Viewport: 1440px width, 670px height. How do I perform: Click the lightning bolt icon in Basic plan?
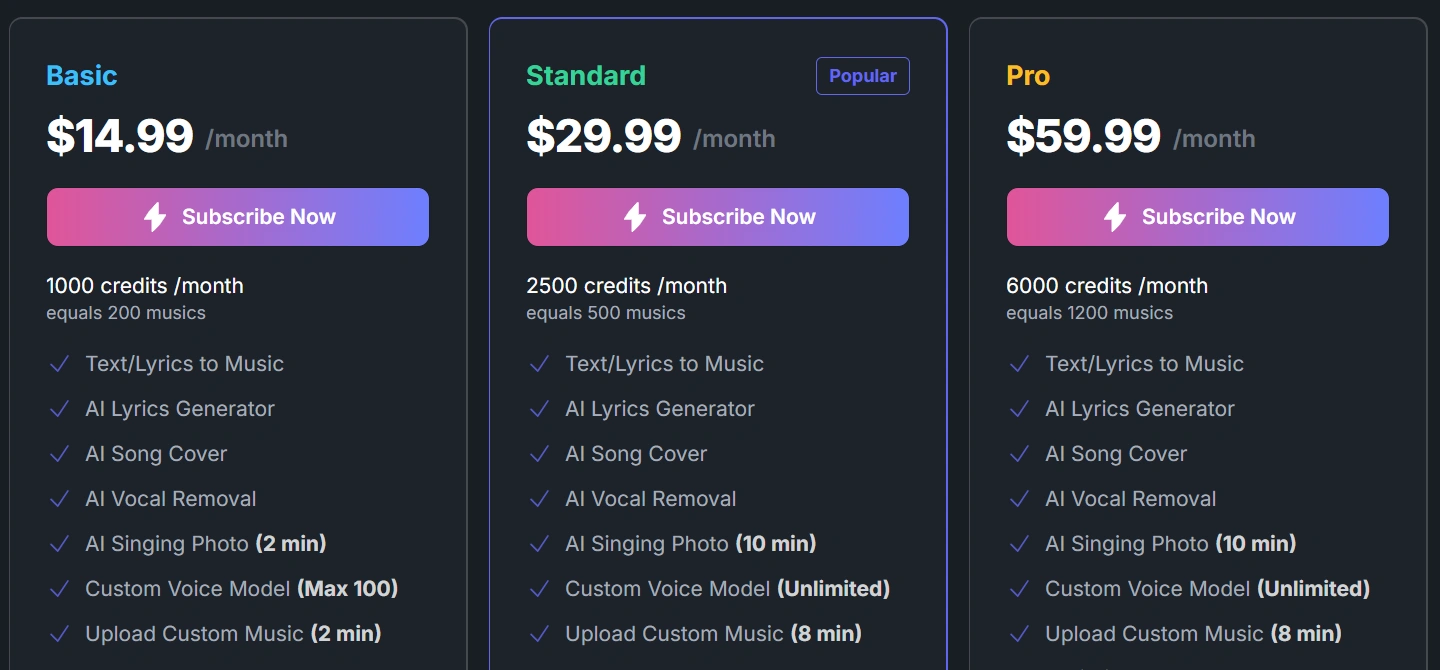(x=155, y=217)
